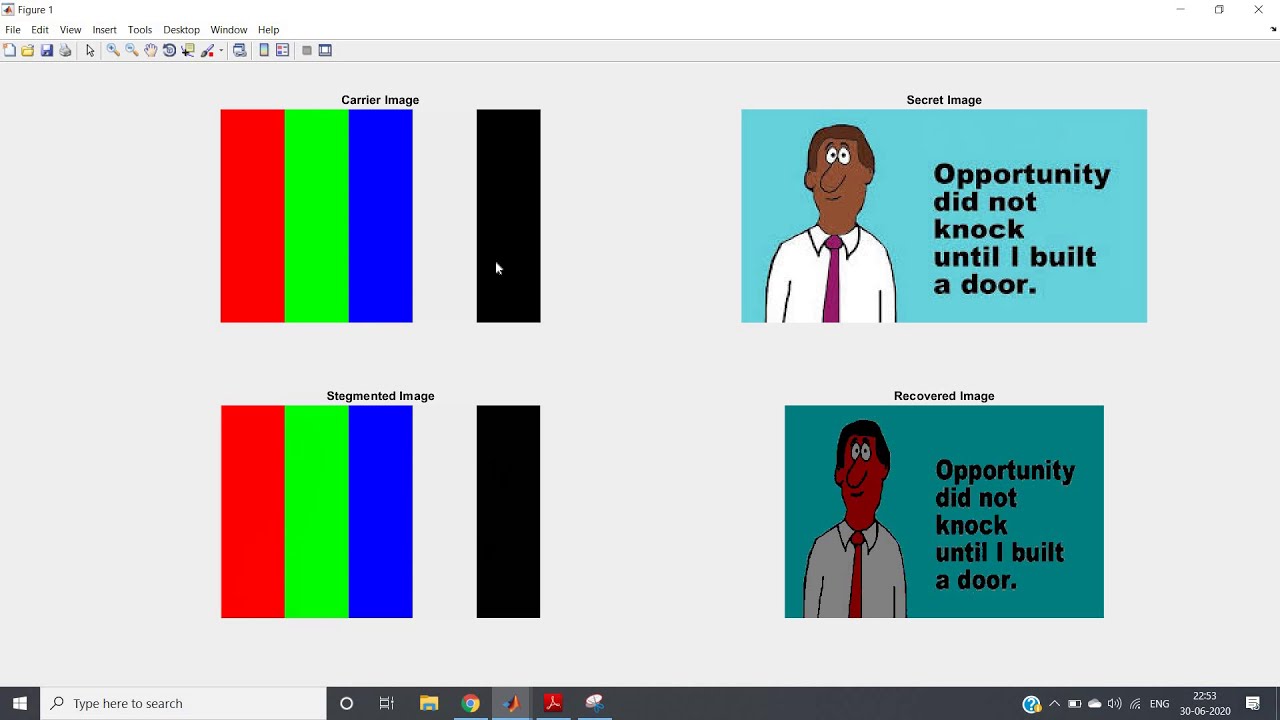Image resolution: width=1280 pixels, height=720 pixels.
Task: Expand the hidden system tray icons
Action: (1054, 704)
